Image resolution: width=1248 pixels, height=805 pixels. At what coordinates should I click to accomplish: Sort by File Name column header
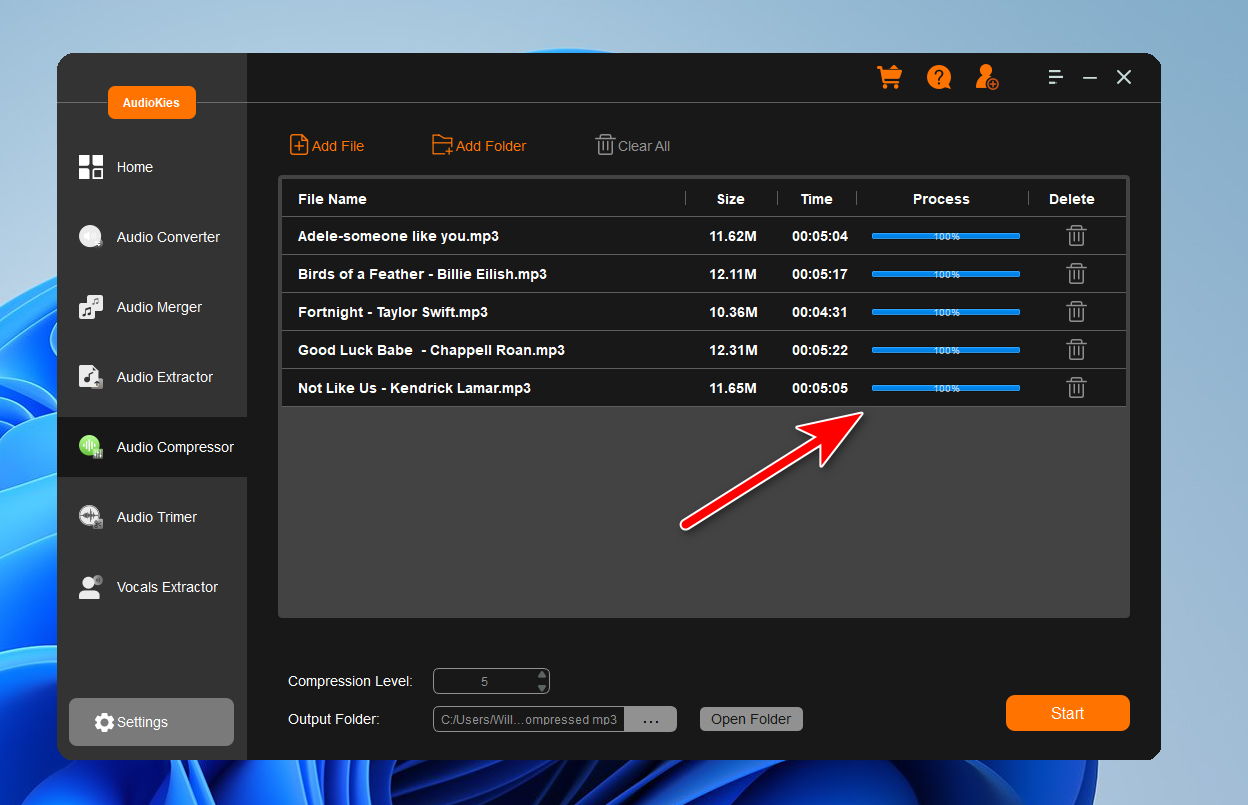[332, 199]
